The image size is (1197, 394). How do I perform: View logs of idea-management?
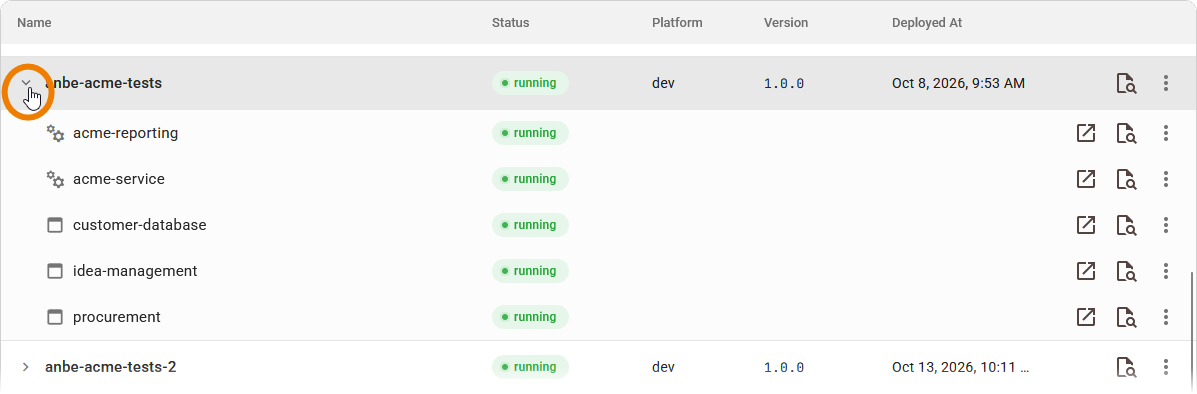pos(1127,271)
